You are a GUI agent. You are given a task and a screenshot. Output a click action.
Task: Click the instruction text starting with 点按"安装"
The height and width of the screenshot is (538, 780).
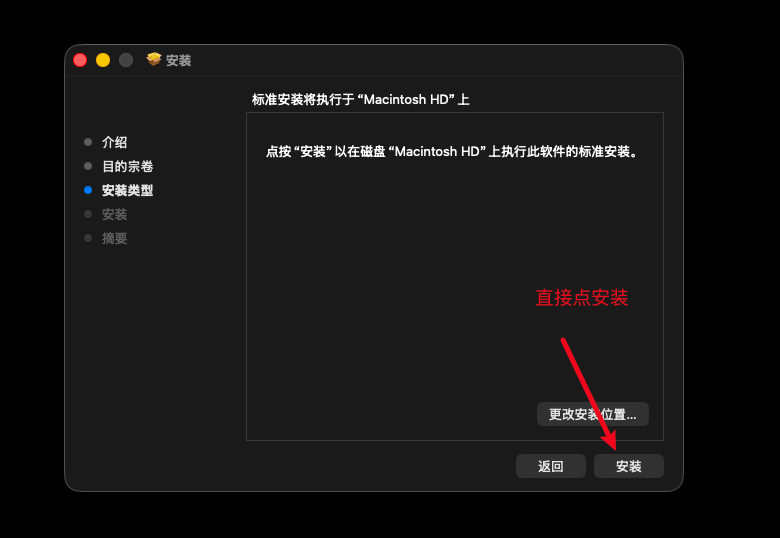452,151
